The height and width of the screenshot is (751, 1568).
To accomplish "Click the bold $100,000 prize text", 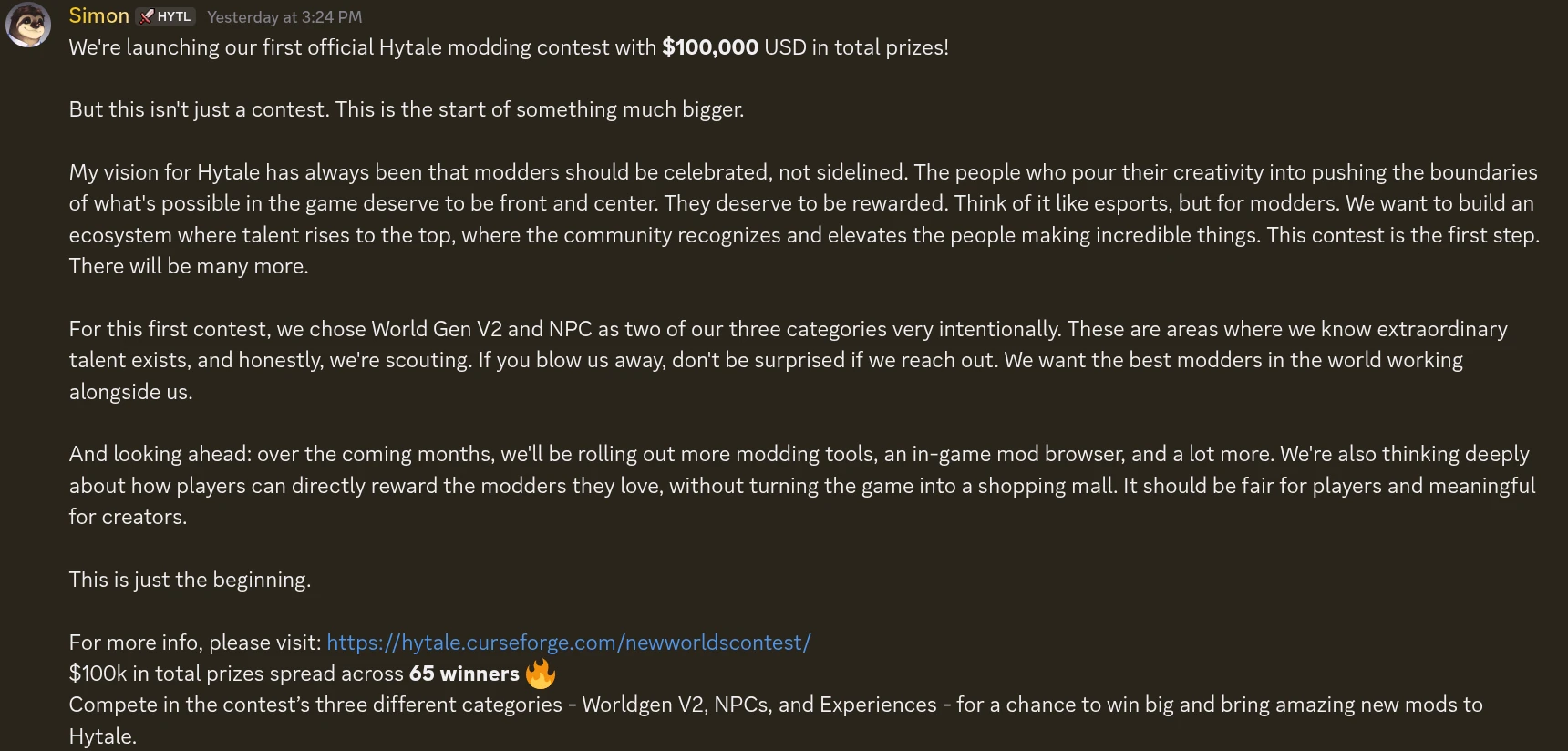I will pyautogui.click(x=710, y=47).
